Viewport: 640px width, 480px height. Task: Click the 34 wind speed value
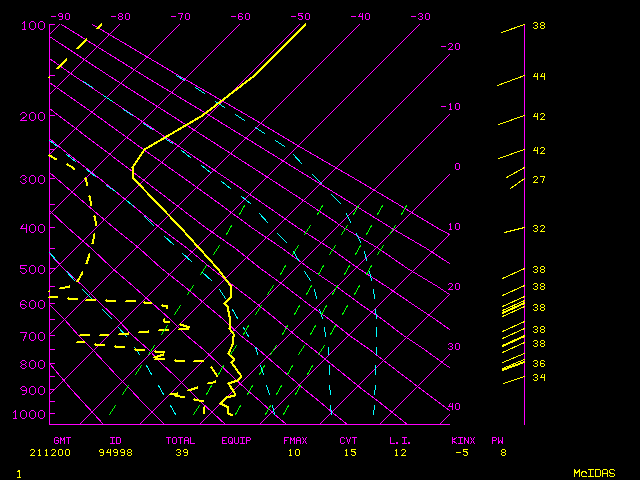point(538,377)
